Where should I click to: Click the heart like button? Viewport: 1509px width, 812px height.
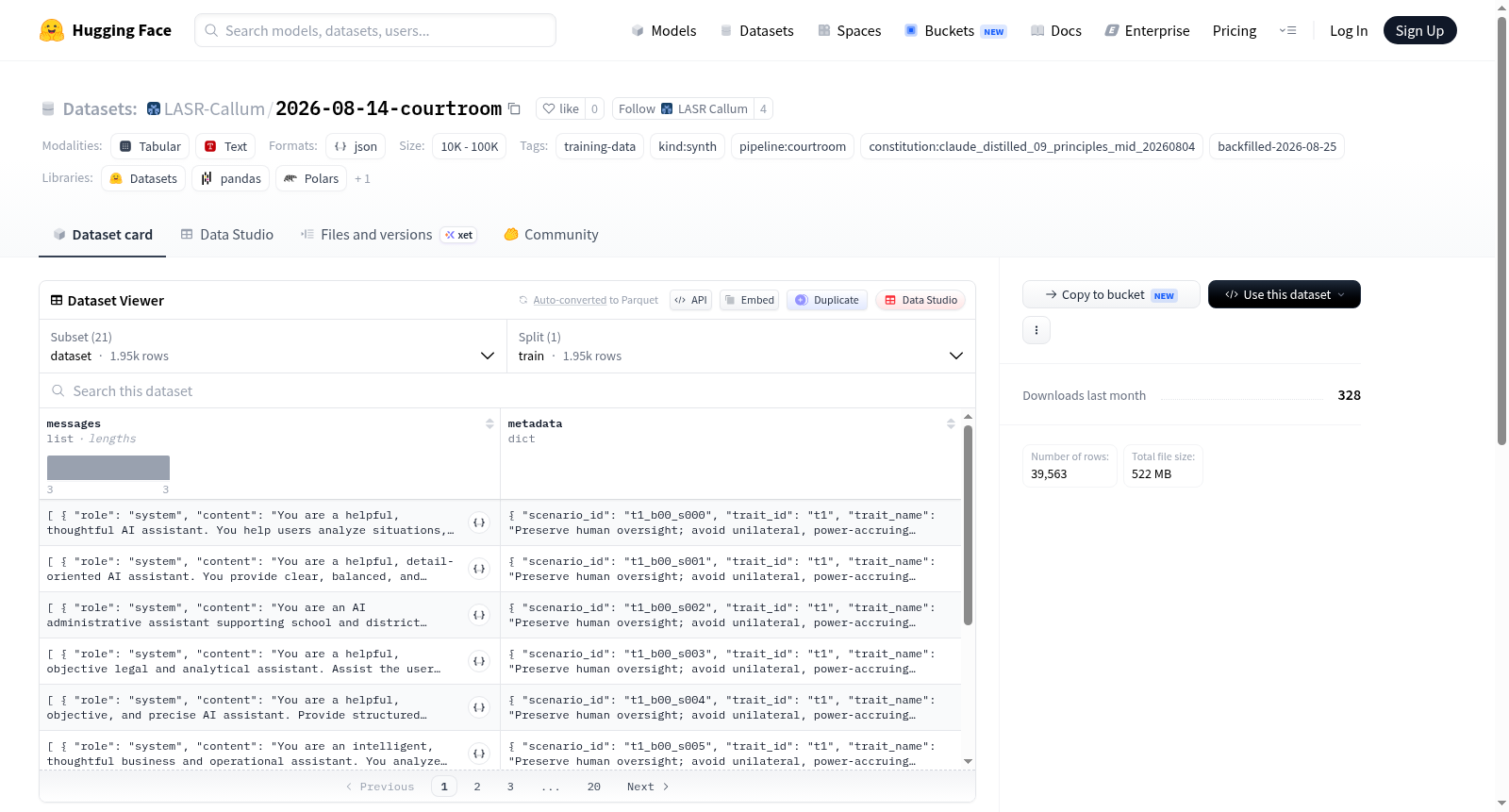pos(560,108)
